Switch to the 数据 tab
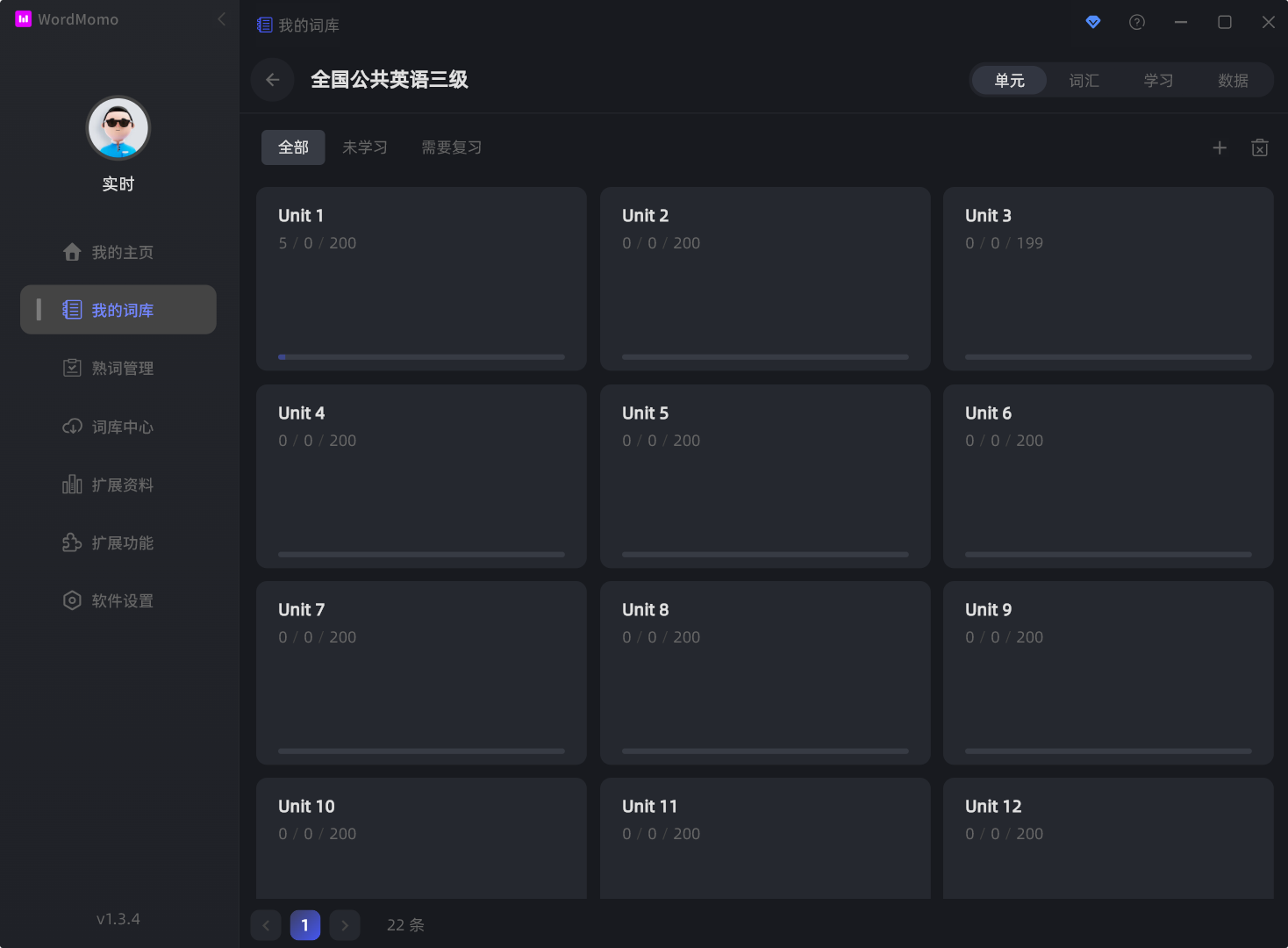1288x948 pixels. pyautogui.click(x=1233, y=80)
